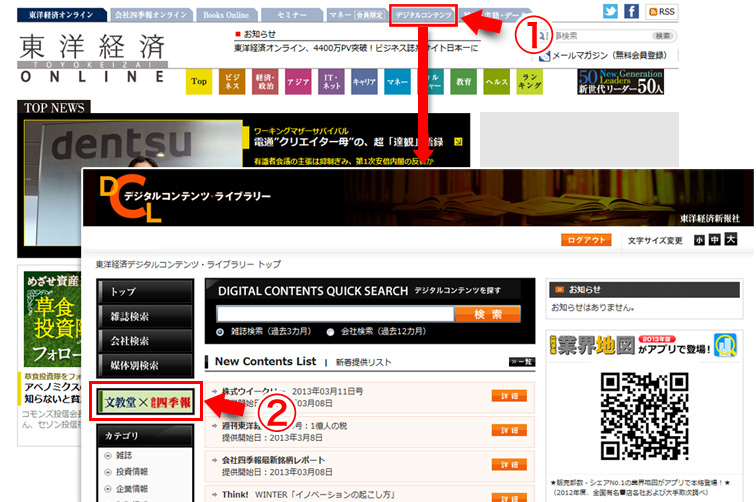This screenshot has height=502, width=756.
Task: Select the 企業情報 category item
Action: [132, 488]
